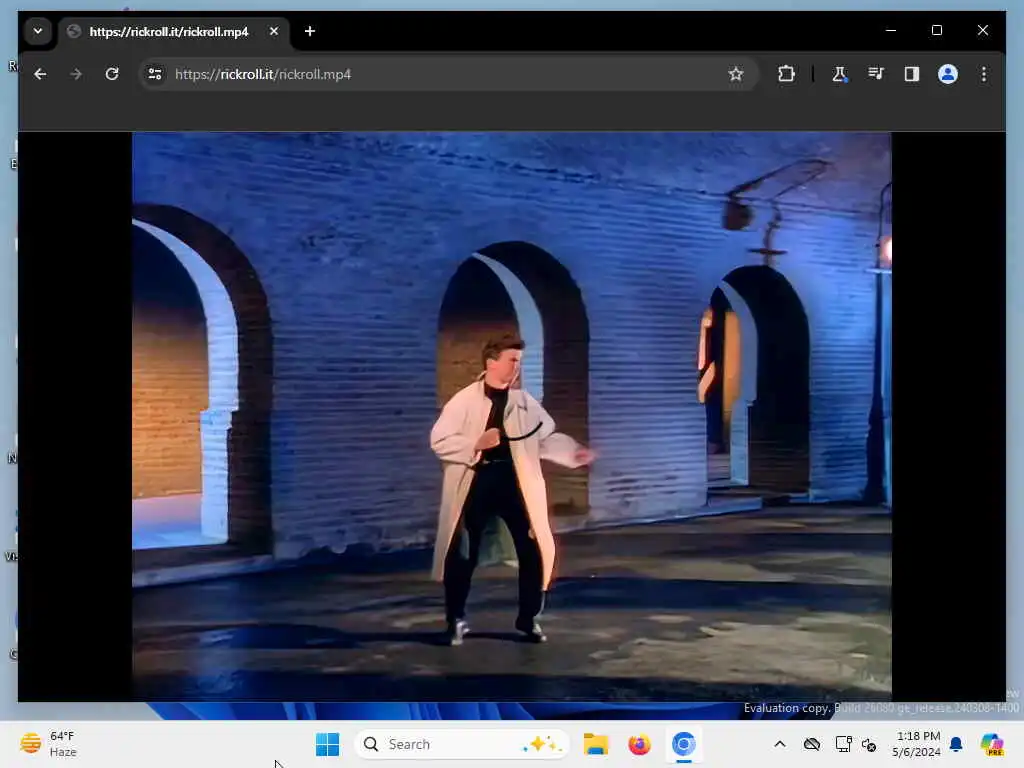Focus the address bar URL field

(x=447, y=74)
